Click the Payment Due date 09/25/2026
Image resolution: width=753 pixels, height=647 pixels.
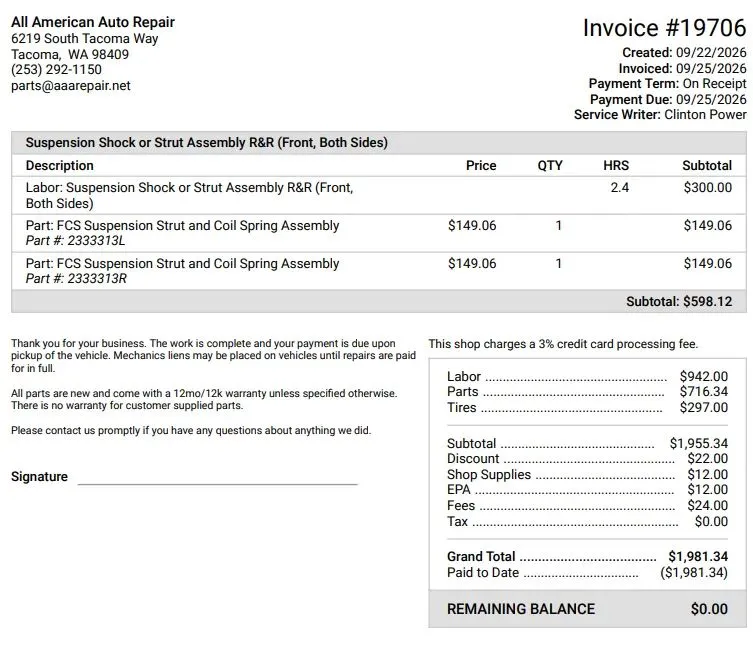[711, 99]
